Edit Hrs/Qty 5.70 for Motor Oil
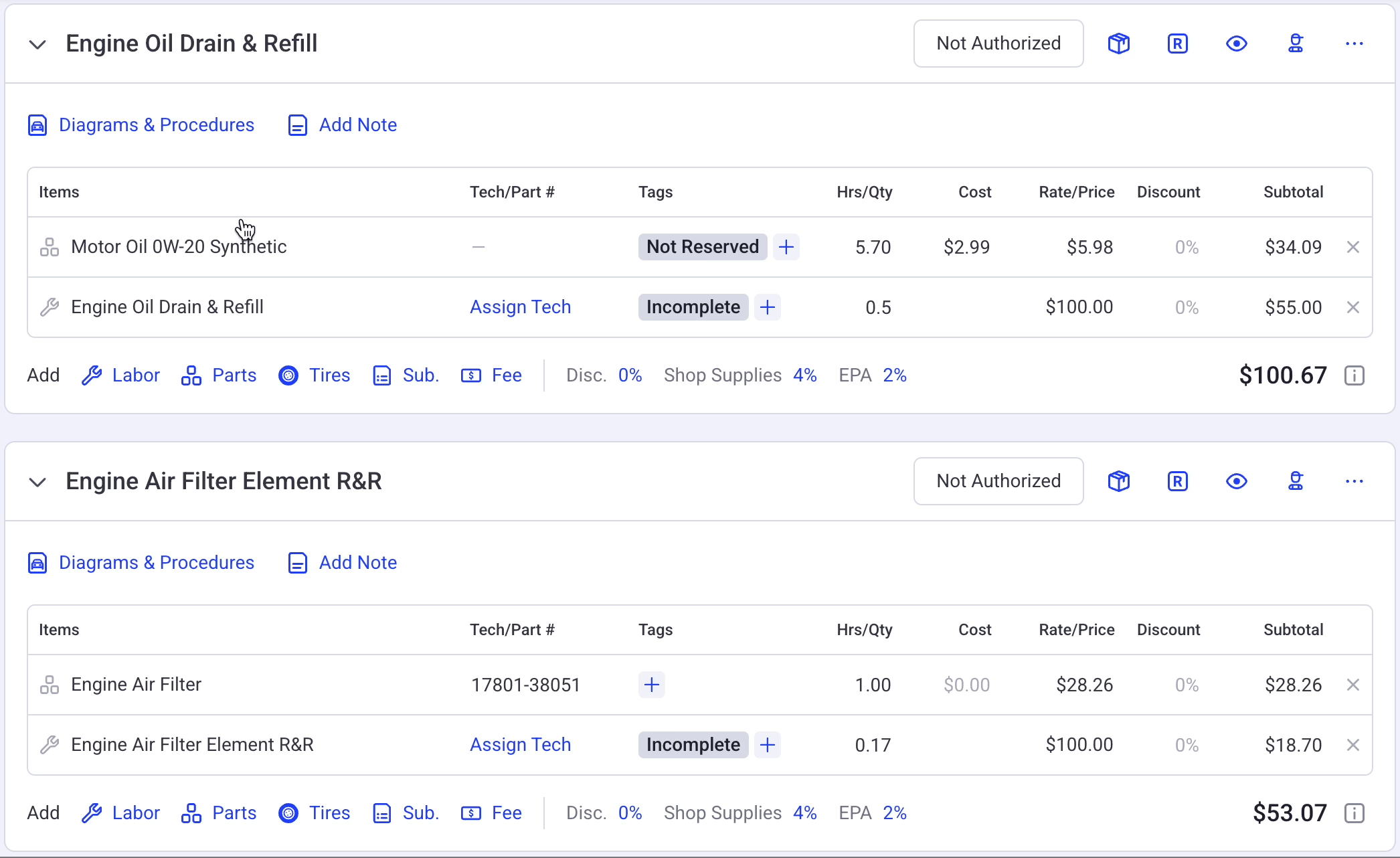 (x=873, y=248)
